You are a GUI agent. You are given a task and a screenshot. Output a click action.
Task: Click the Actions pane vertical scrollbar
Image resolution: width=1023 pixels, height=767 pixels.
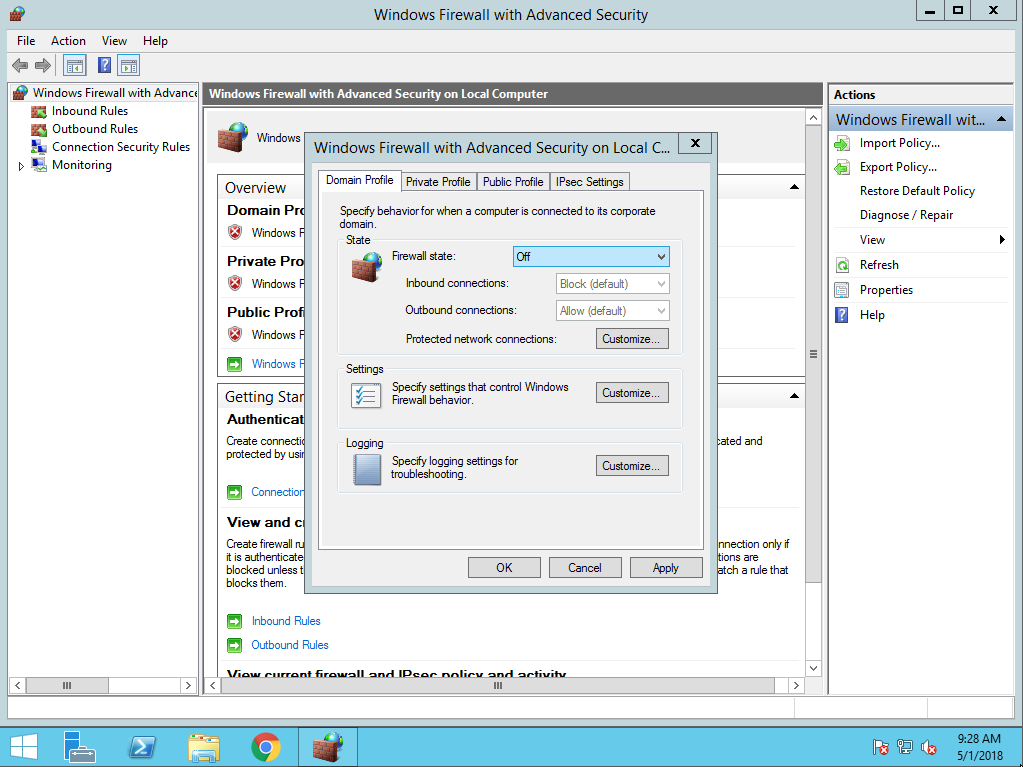coord(1016,400)
